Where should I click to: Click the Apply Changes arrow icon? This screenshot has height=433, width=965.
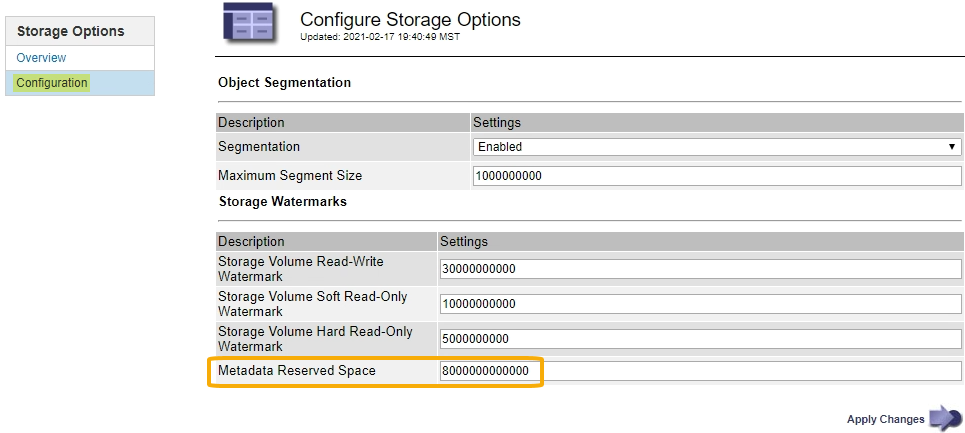(x=945, y=418)
